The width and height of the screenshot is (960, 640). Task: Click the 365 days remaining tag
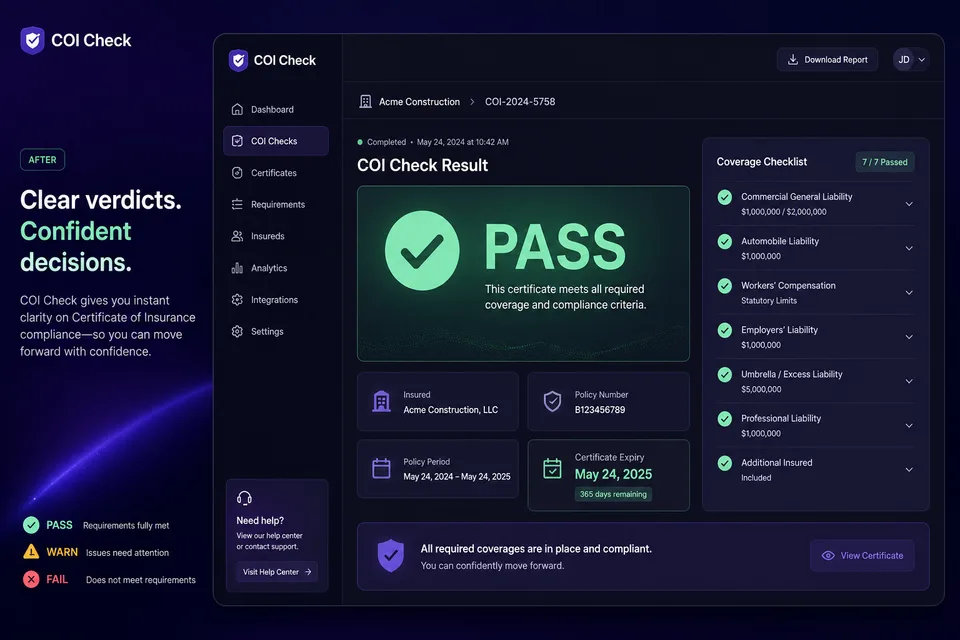[613, 494]
